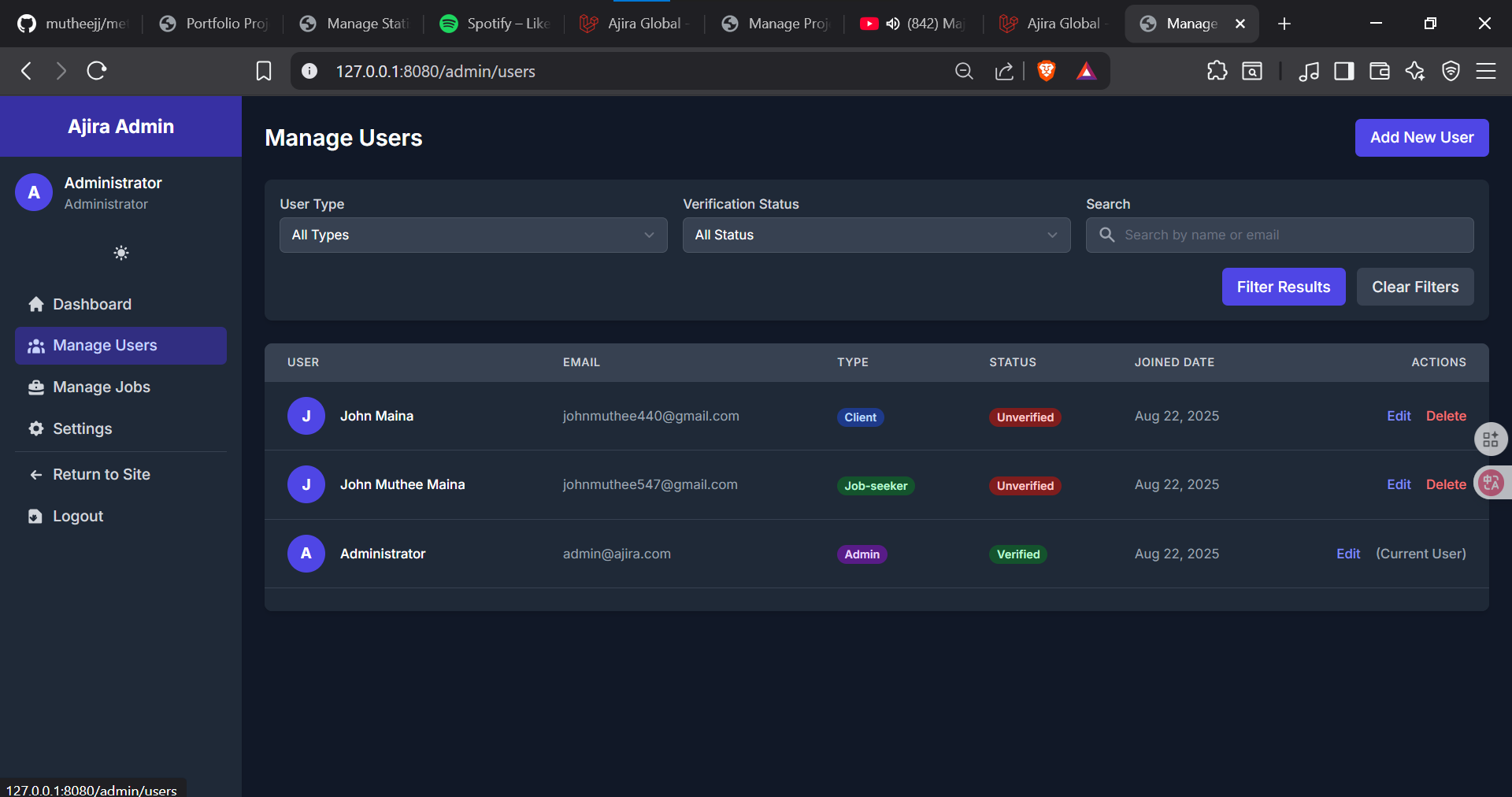Click the Add New User button

pos(1421,137)
